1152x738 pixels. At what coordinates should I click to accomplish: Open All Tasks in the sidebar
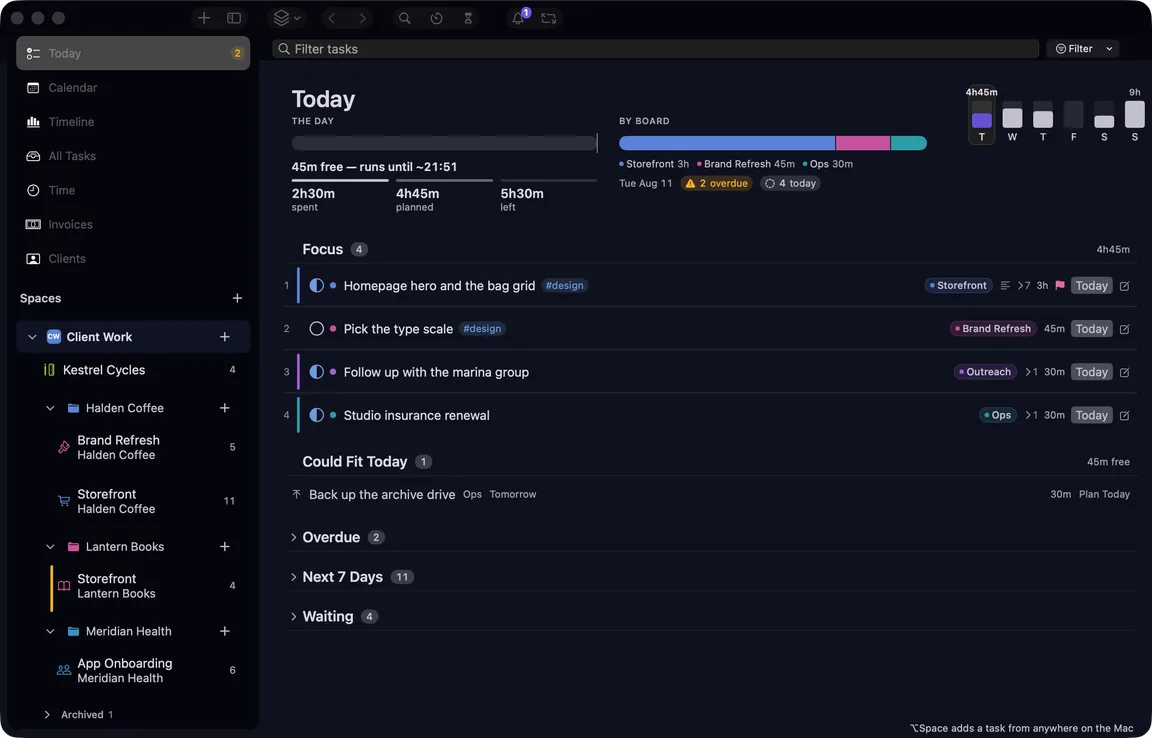(x=133, y=156)
